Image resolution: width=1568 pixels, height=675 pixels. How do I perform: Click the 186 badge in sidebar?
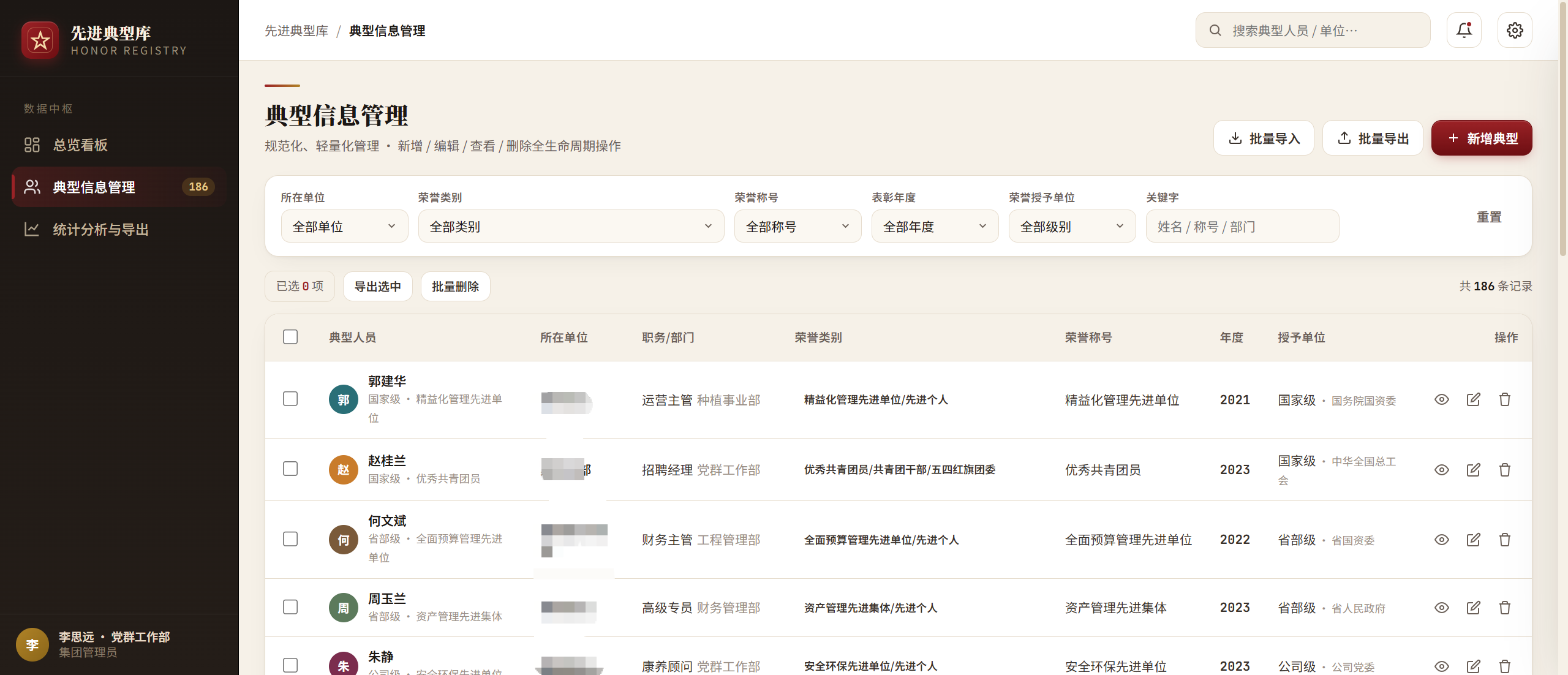pyautogui.click(x=198, y=187)
